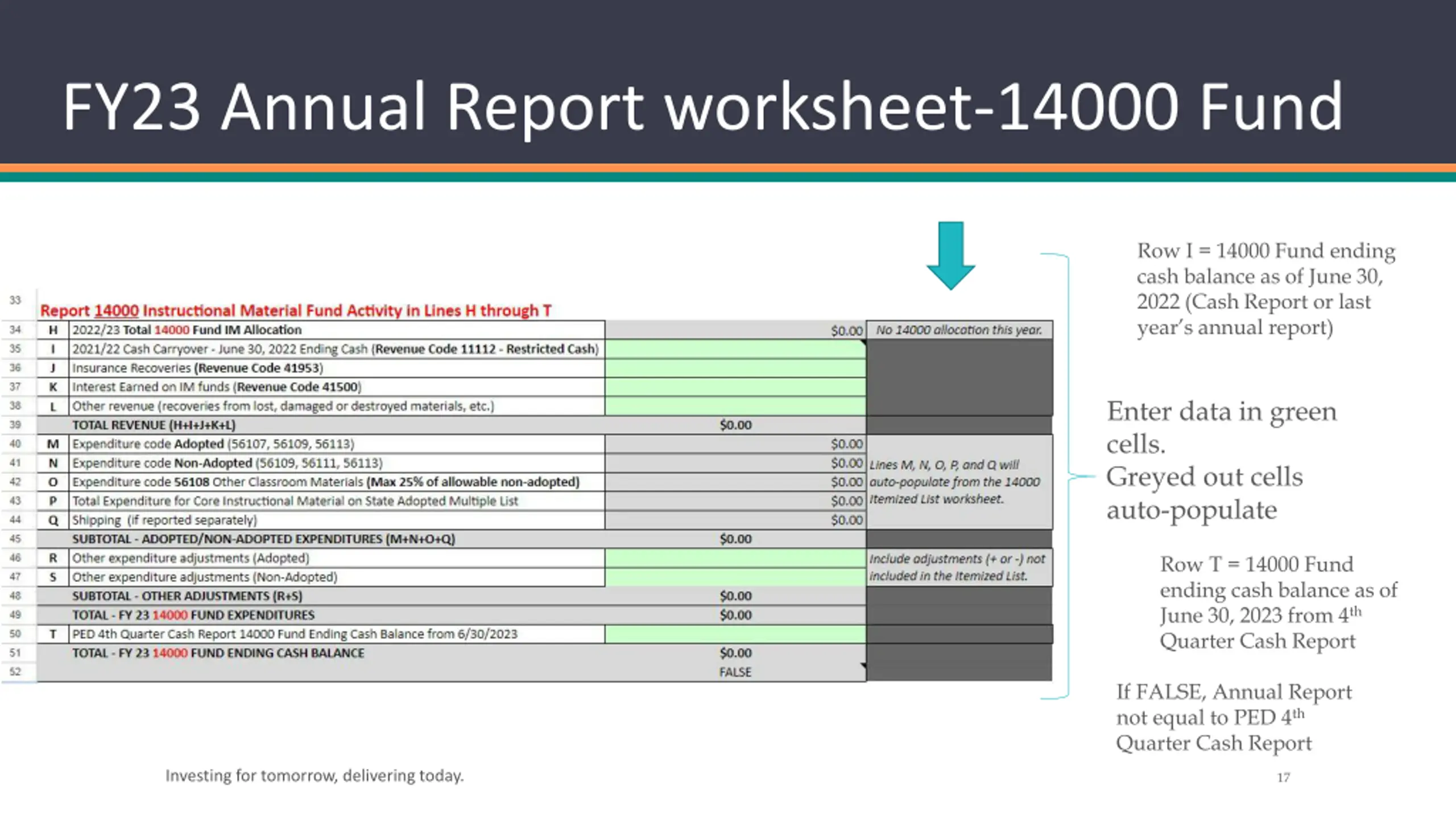Screen dimensions: 1456x819
Task: Click 'Enter data in green cells.' text
Action: point(1222,427)
